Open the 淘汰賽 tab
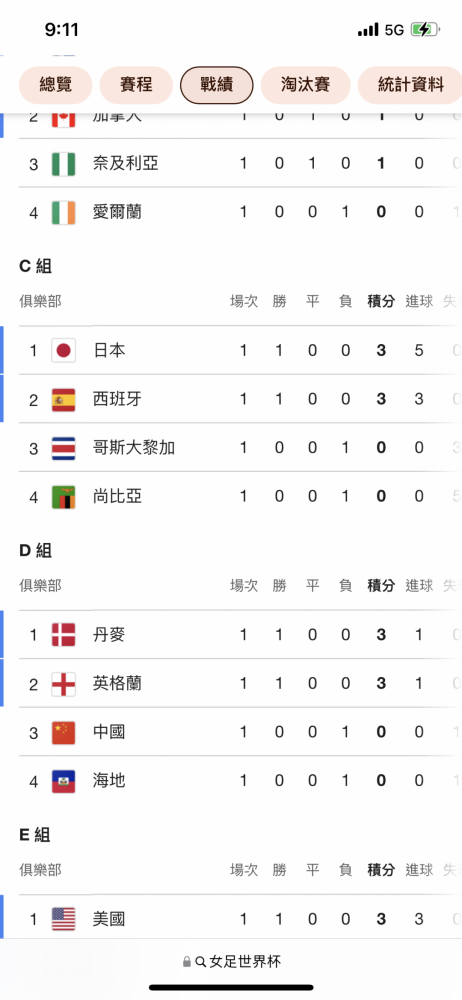The width and height of the screenshot is (462, 1000). [305, 85]
